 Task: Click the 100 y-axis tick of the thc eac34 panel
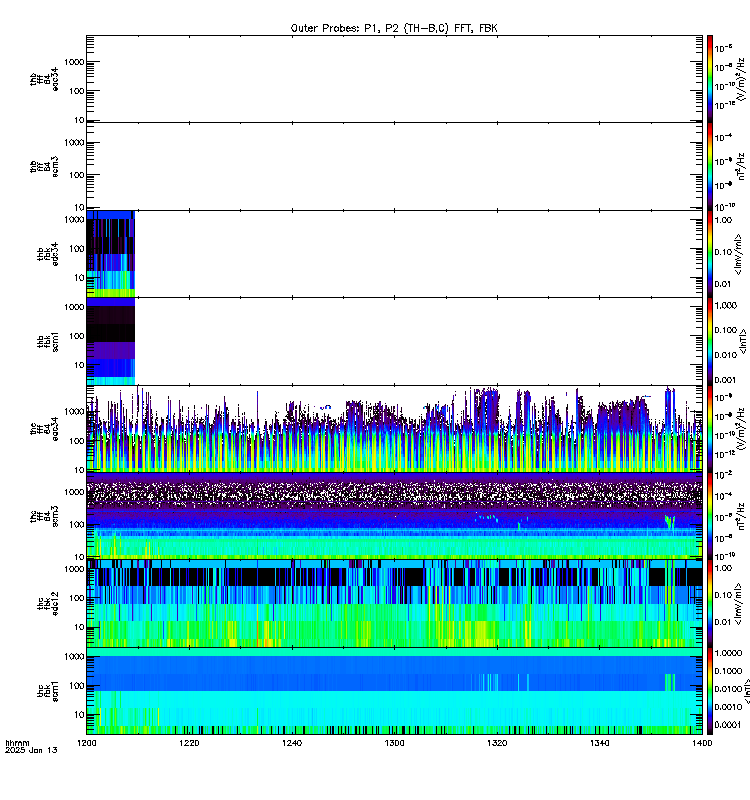[x=77, y=441]
